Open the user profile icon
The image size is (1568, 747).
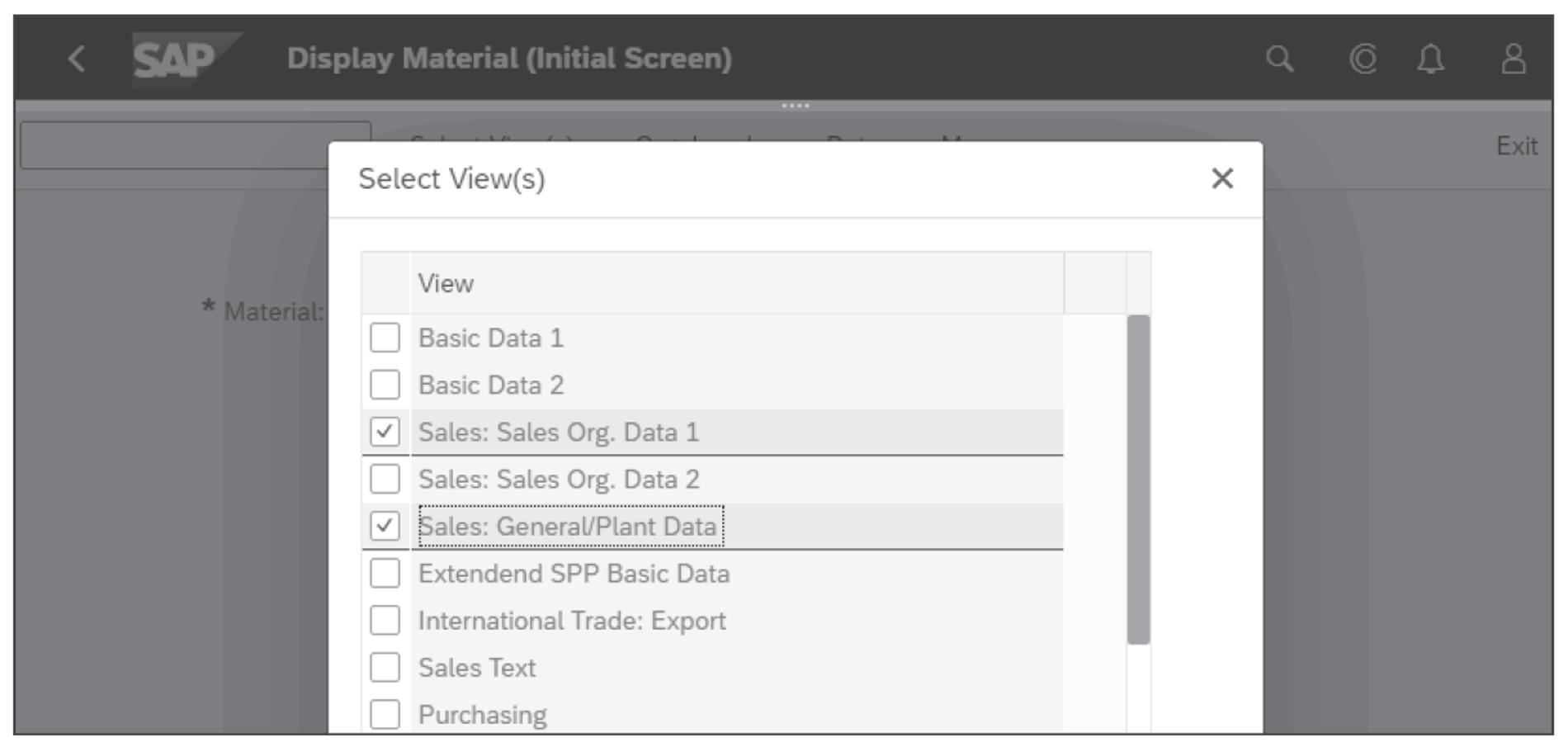click(1513, 59)
